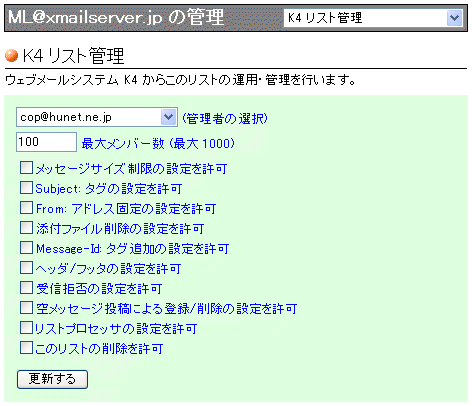Enable 添付ファイル削除の設定を許可
The width and height of the screenshot is (472, 406).
26,228
